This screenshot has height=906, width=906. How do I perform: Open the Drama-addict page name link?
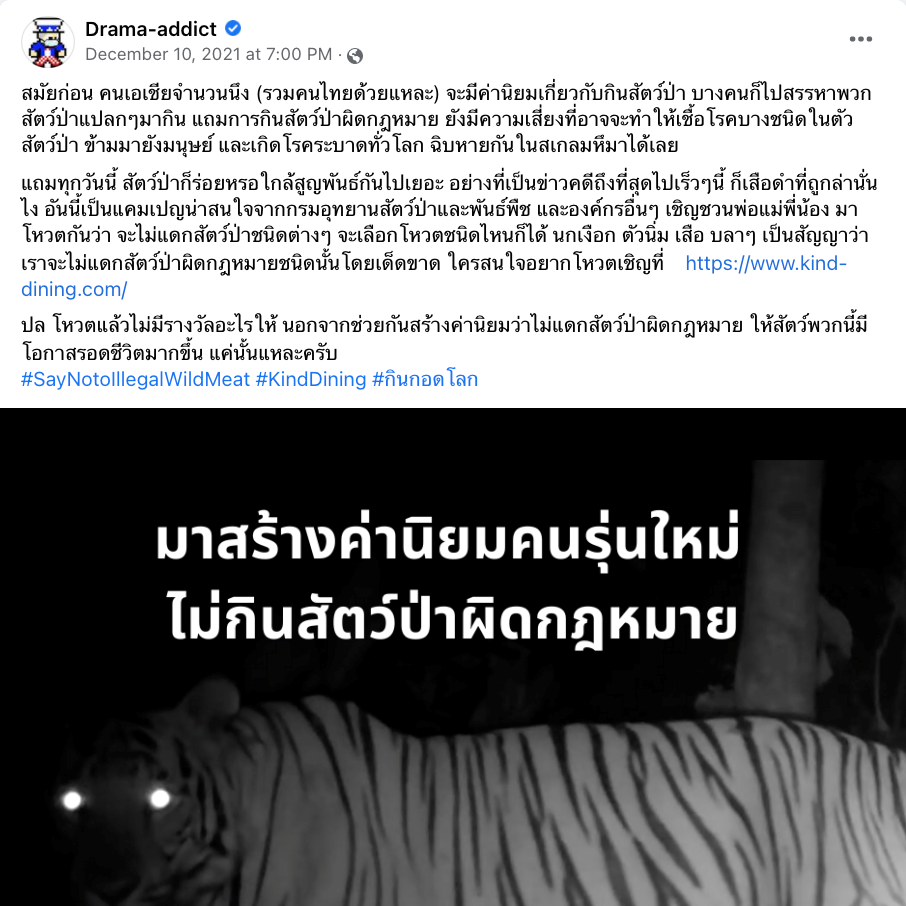click(151, 28)
